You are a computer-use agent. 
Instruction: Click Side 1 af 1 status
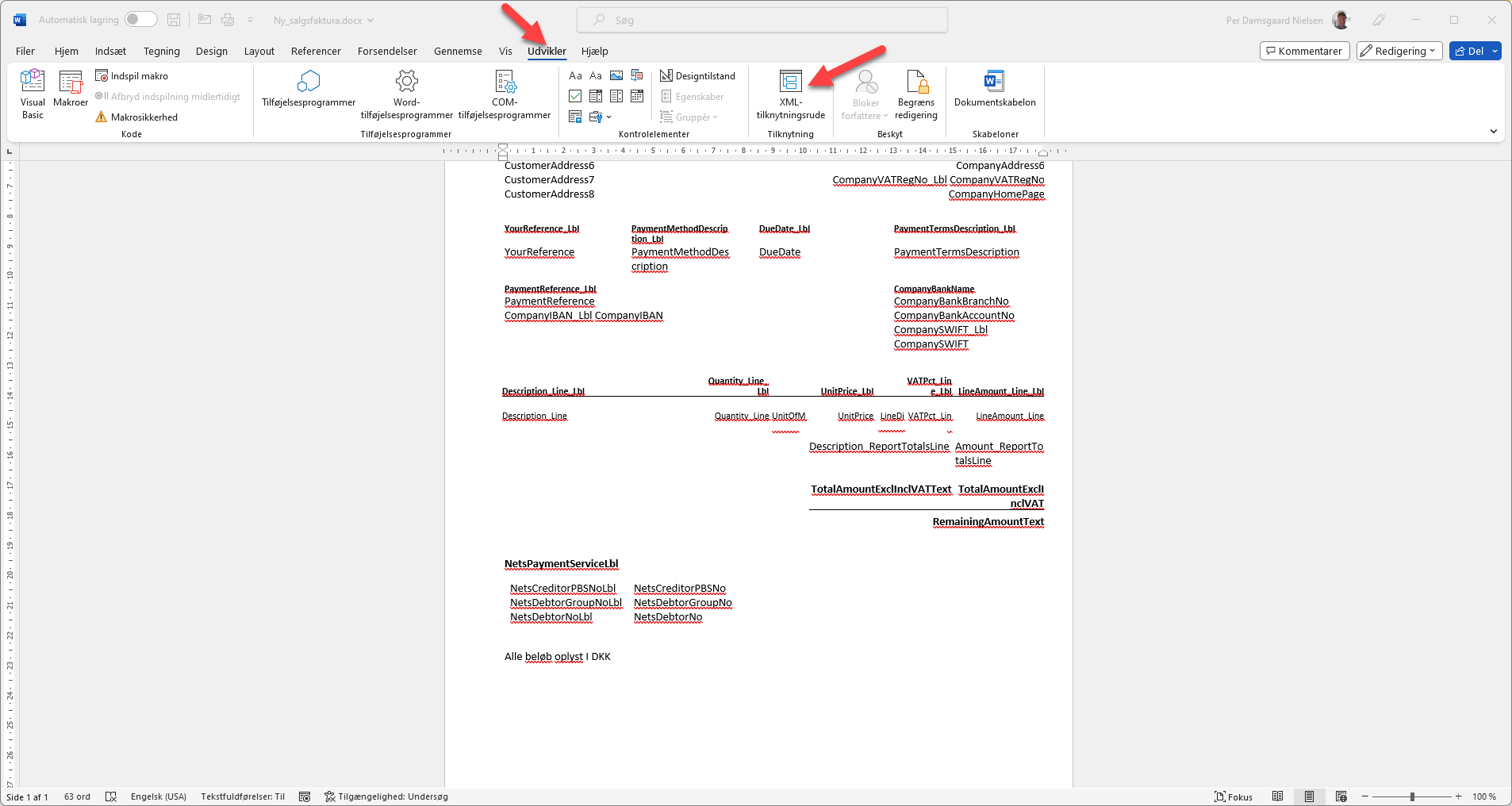28,796
